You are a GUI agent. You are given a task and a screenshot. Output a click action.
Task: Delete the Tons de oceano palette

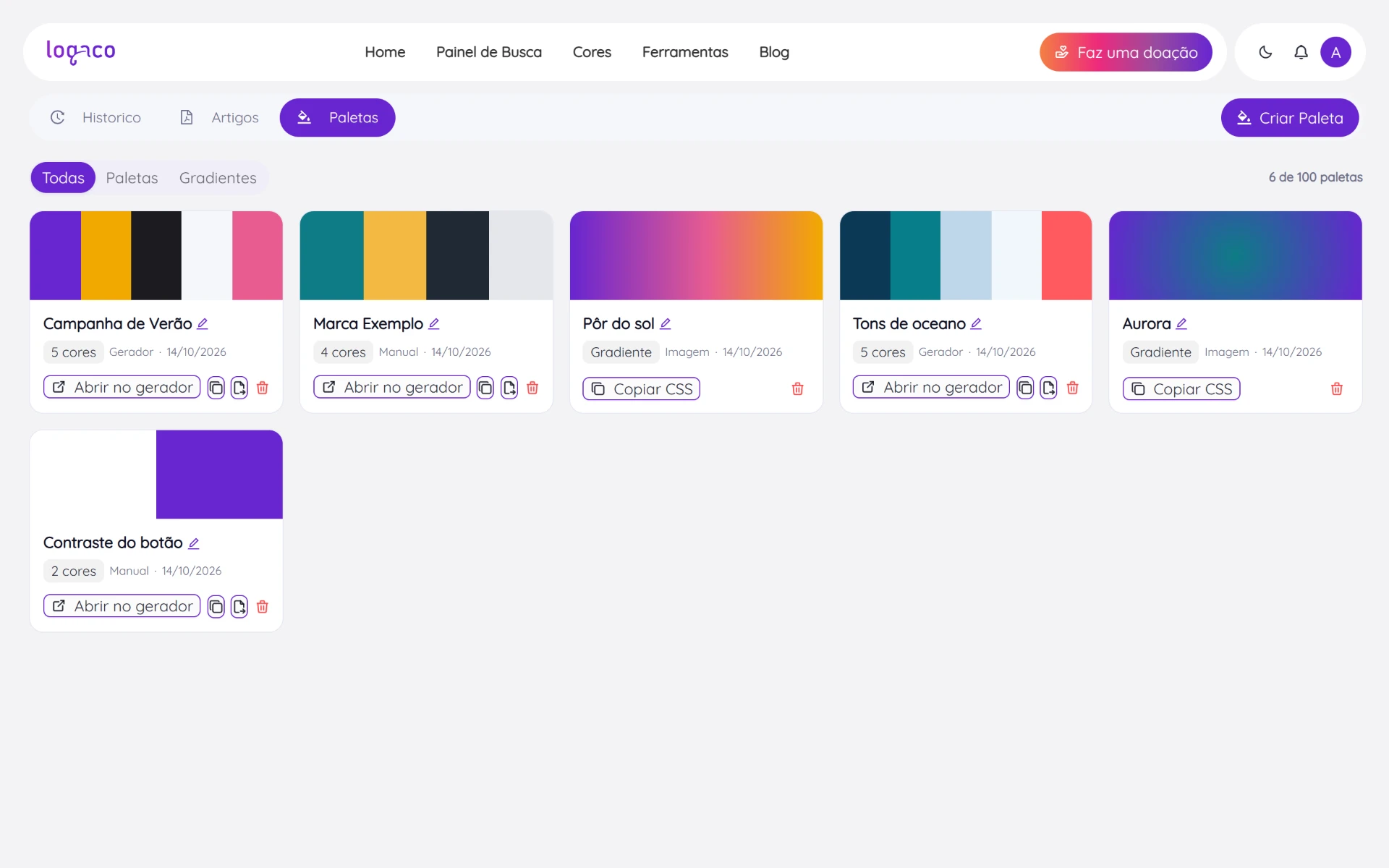tap(1073, 388)
